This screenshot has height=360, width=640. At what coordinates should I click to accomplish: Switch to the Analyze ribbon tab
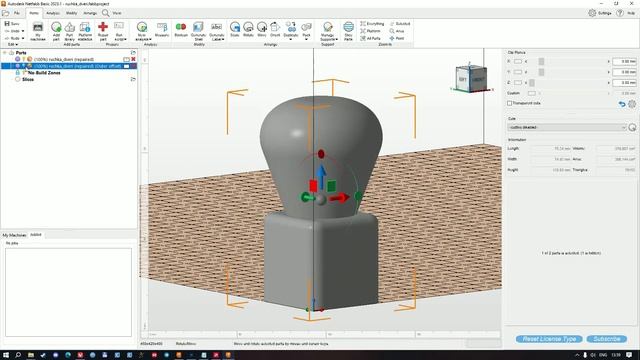click(53, 13)
